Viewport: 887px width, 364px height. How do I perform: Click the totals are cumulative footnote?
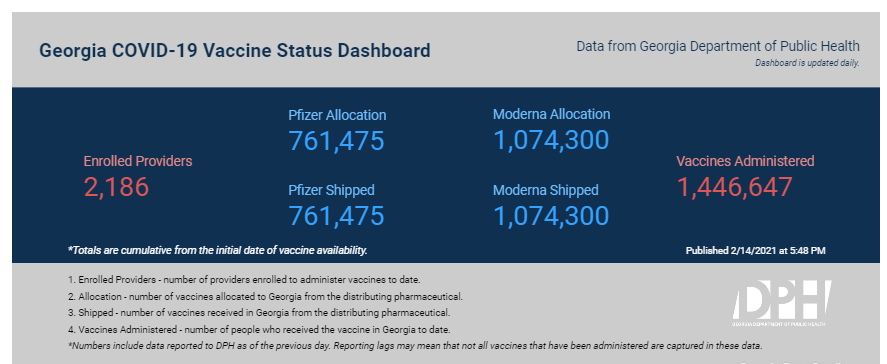pyautogui.click(x=217, y=250)
